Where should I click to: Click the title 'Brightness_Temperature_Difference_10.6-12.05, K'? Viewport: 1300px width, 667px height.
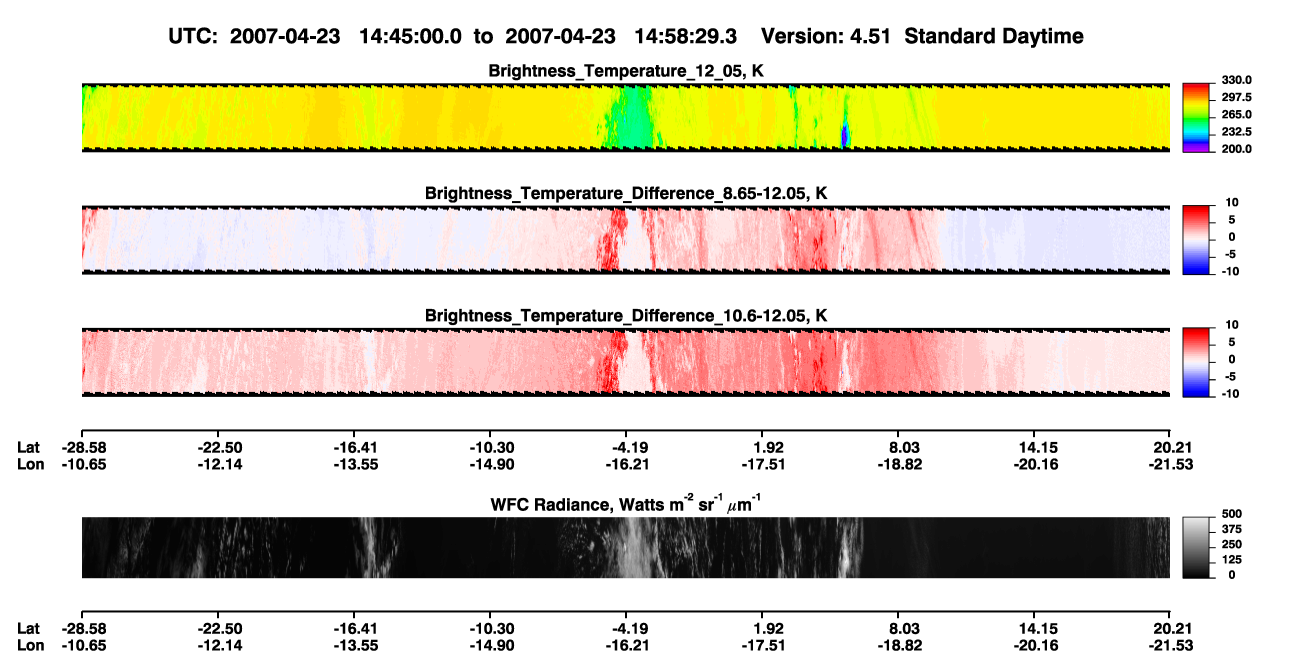pos(625,316)
